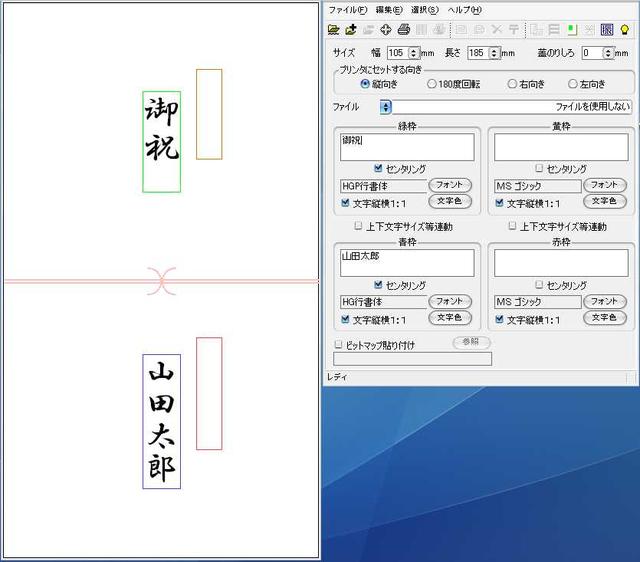
Task: Click the open file folder toolbar icon
Action: coord(334,29)
